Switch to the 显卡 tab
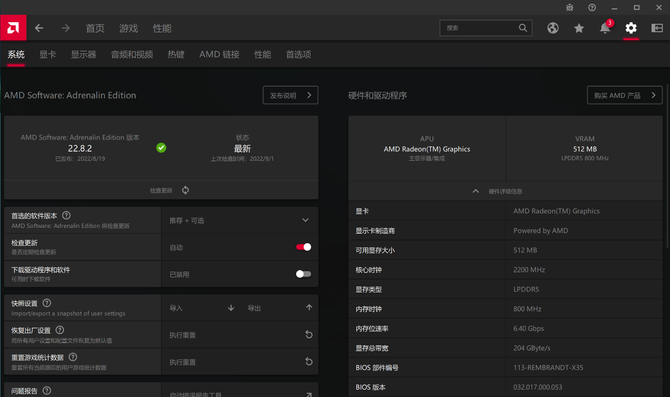670x397 pixels. 47,54
